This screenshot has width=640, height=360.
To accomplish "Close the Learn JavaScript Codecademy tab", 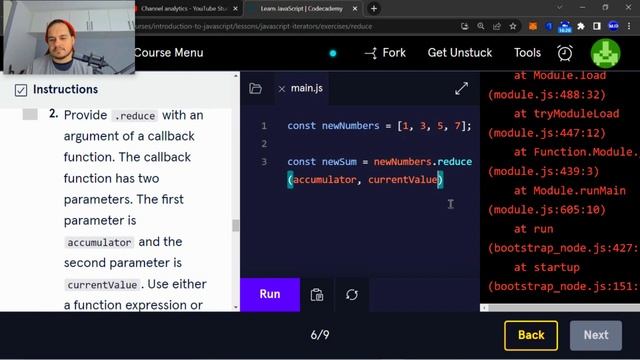I will coord(355,9).
